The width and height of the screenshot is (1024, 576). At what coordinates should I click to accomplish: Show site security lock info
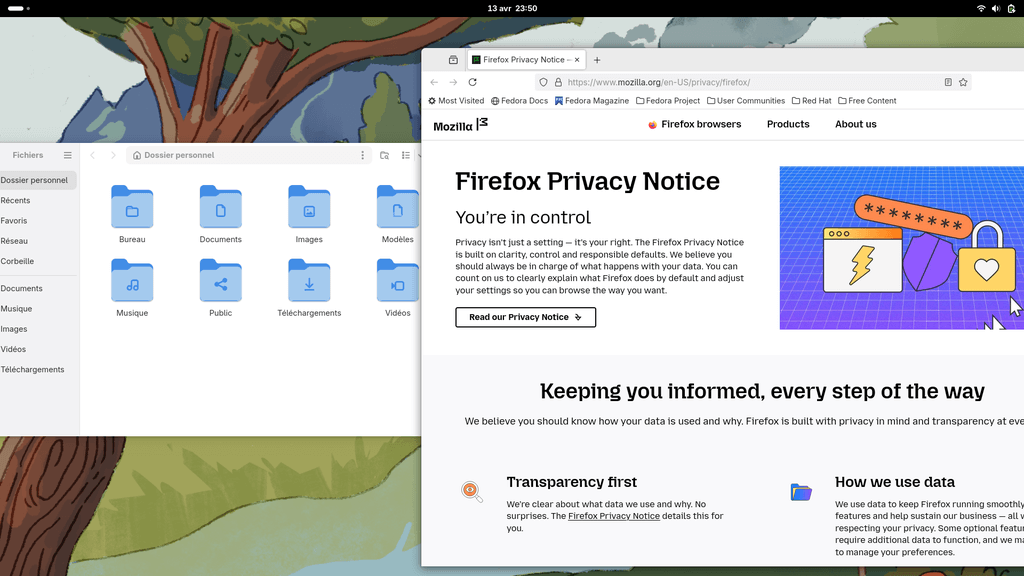click(558, 82)
